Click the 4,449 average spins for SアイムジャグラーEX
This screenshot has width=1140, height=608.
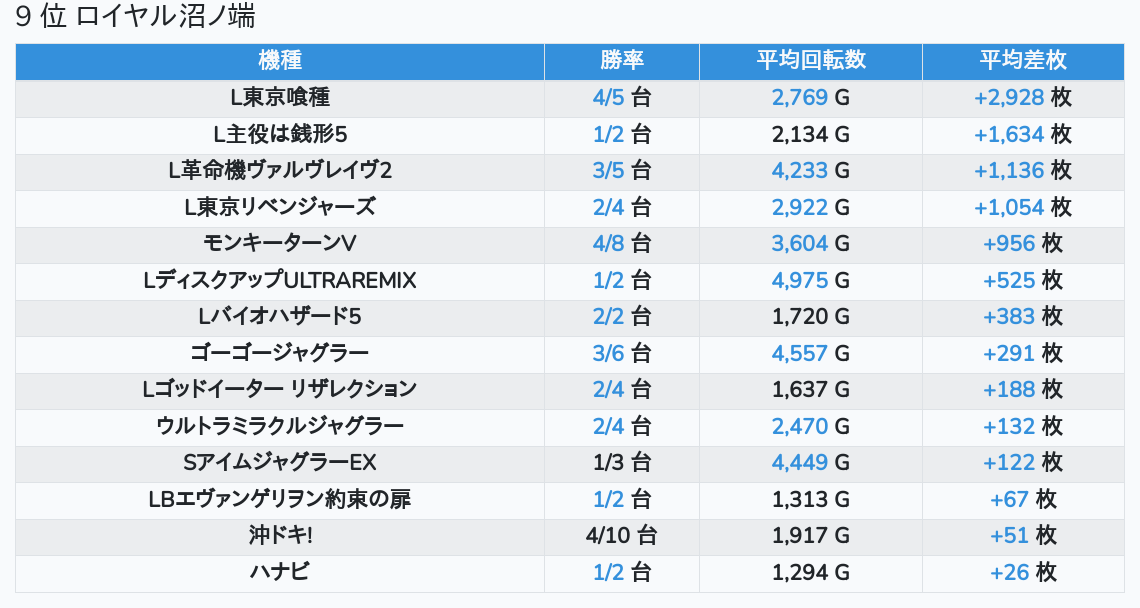(799, 463)
